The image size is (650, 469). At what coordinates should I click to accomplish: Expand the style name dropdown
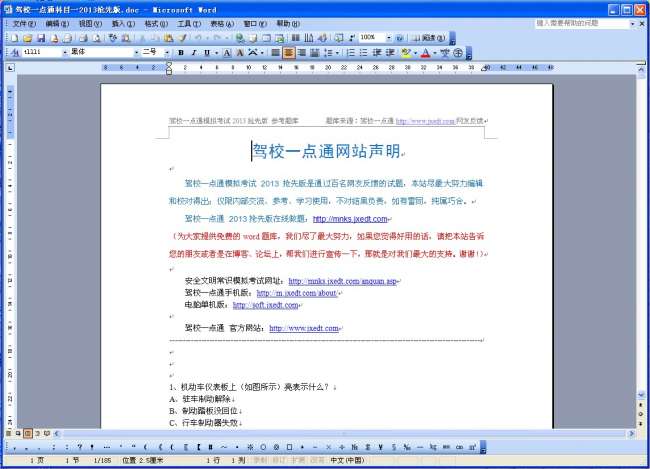coord(65,52)
